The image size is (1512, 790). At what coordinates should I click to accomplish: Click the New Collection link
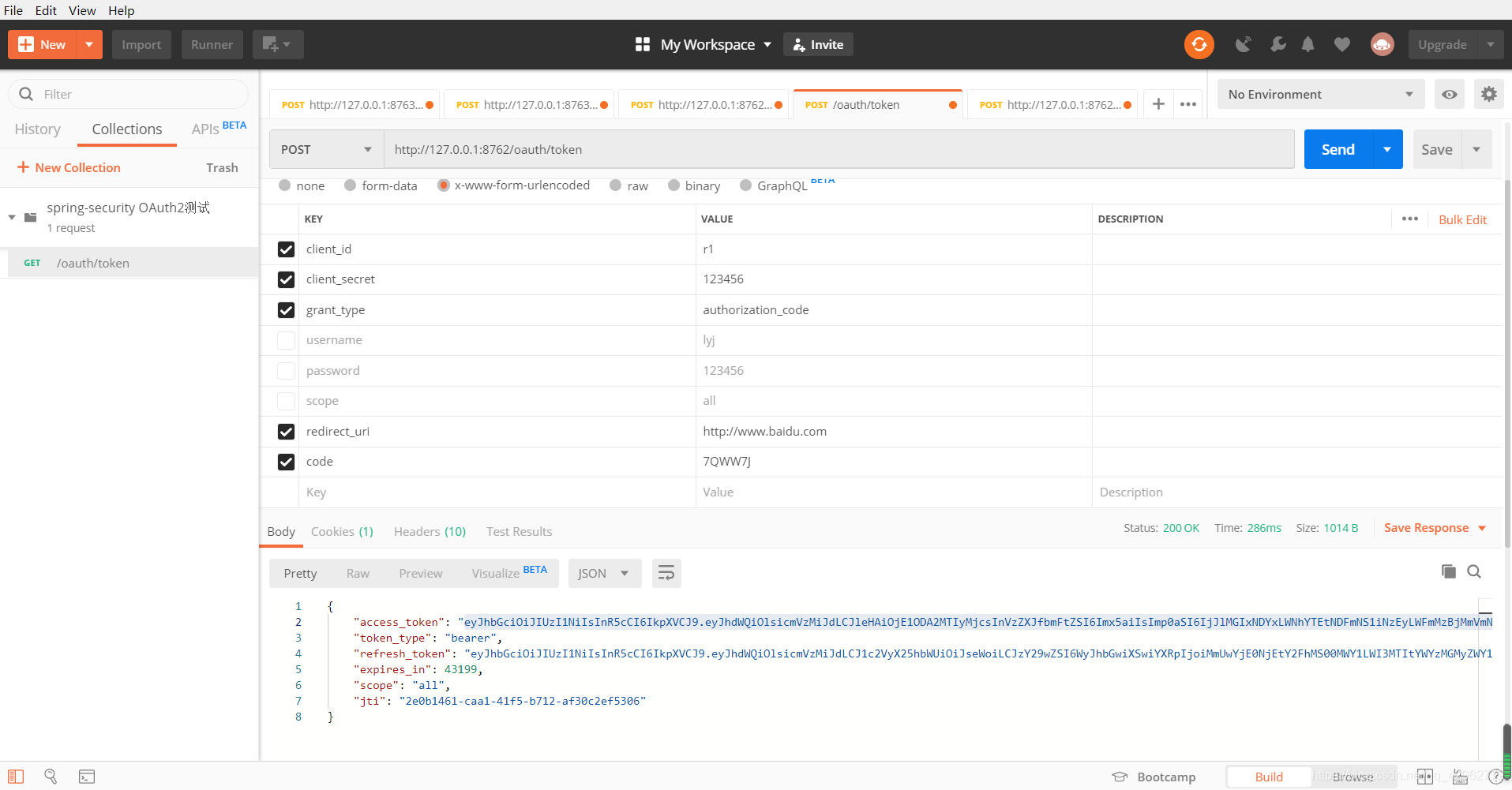pyautogui.click(x=69, y=167)
